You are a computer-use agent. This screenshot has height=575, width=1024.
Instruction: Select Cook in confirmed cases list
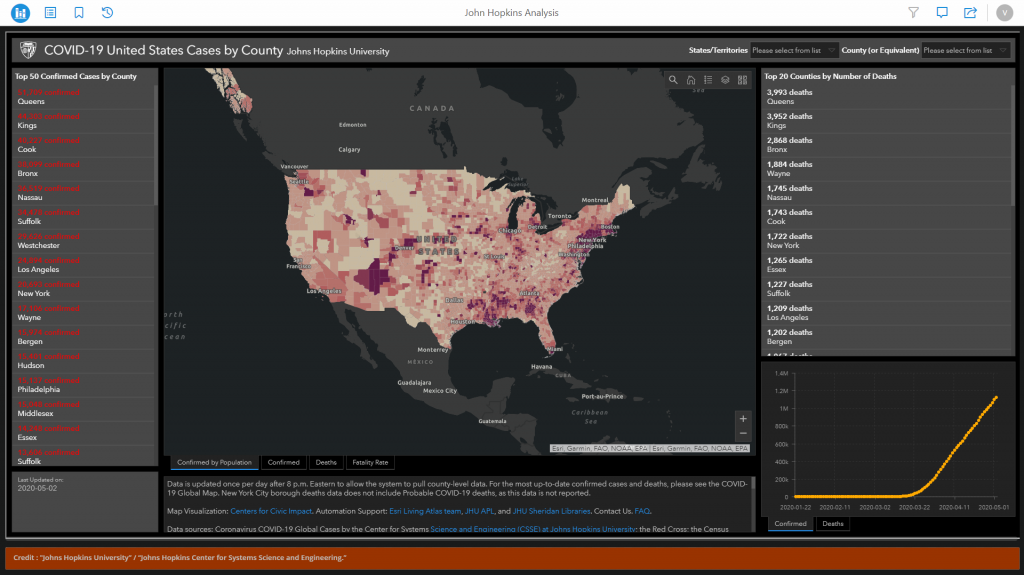point(84,145)
